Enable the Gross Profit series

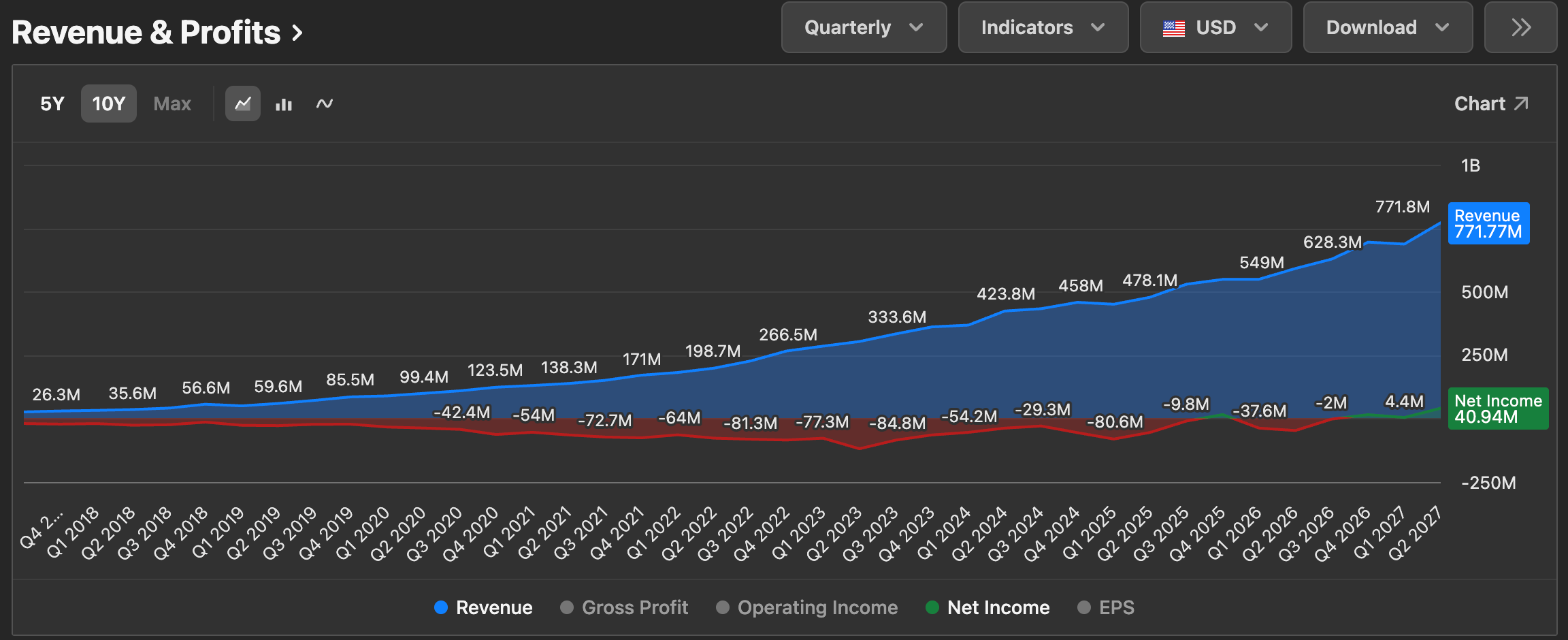click(x=624, y=607)
